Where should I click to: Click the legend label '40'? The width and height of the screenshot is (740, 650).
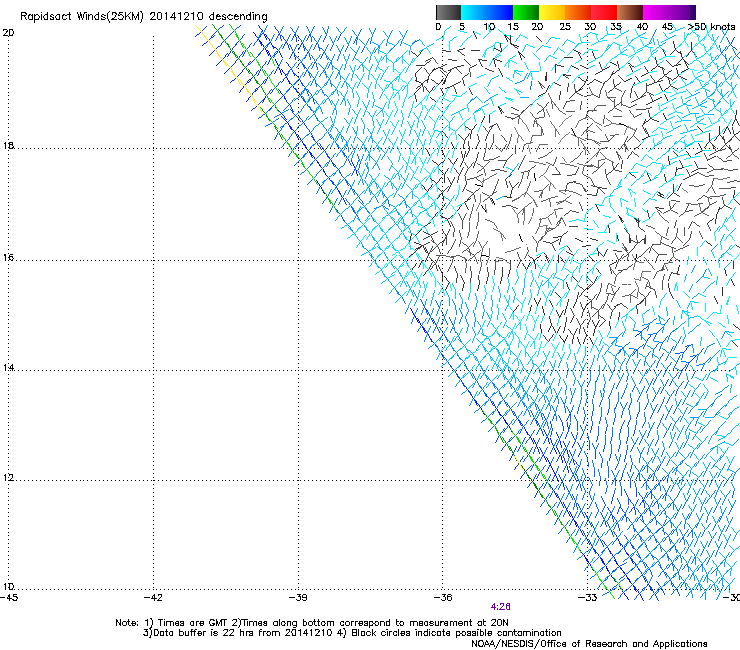642,27
